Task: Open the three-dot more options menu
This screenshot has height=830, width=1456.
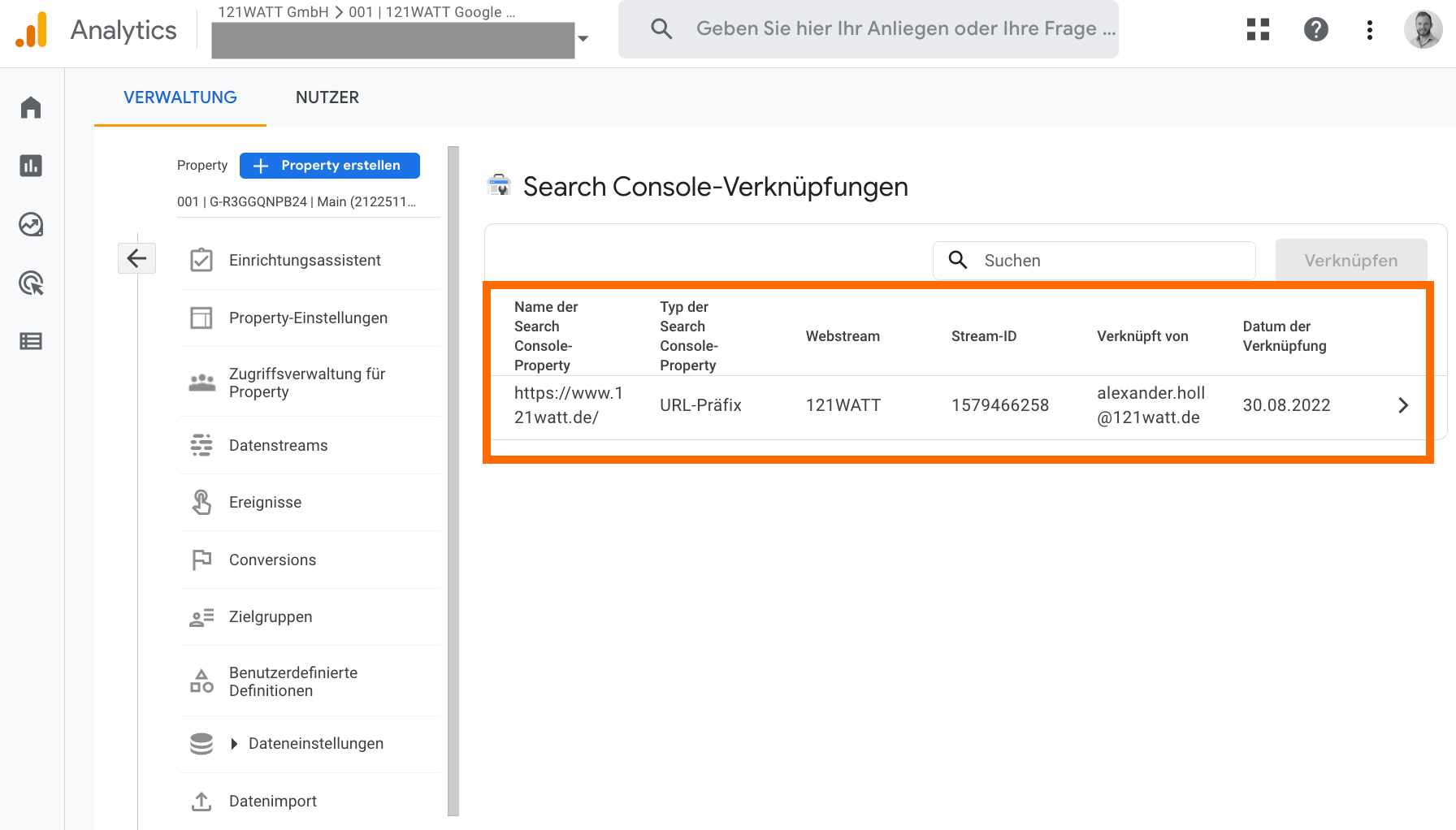Action: click(x=1370, y=30)
